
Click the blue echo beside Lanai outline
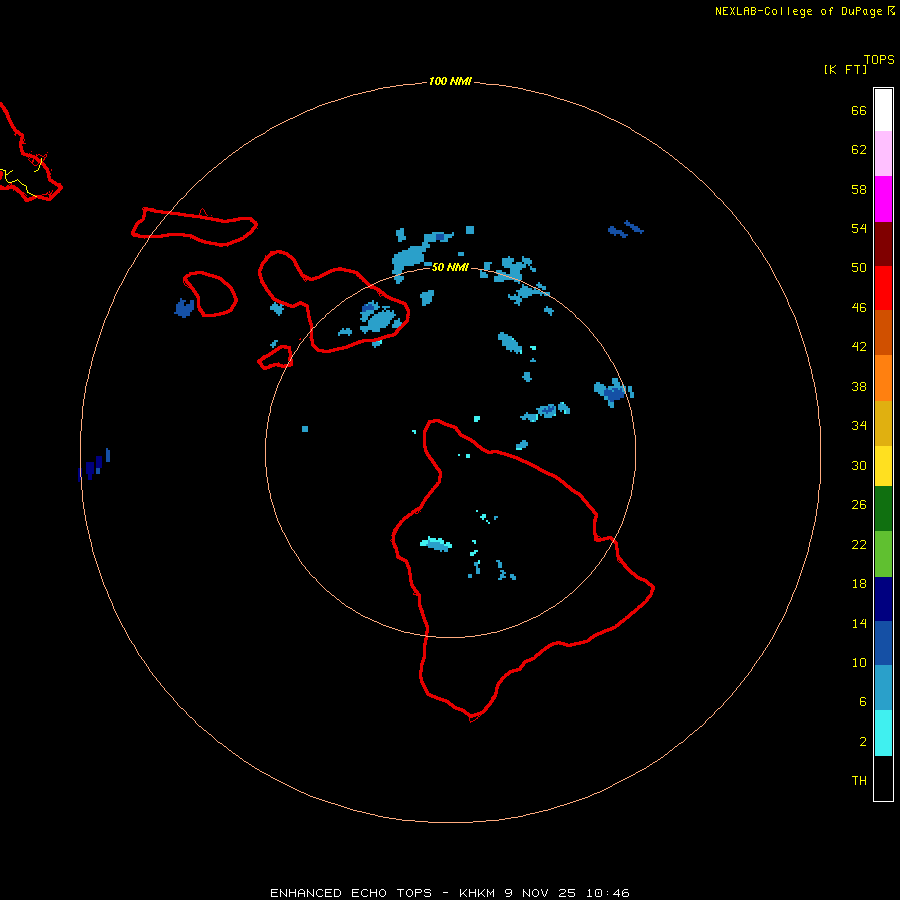[184, 308]
